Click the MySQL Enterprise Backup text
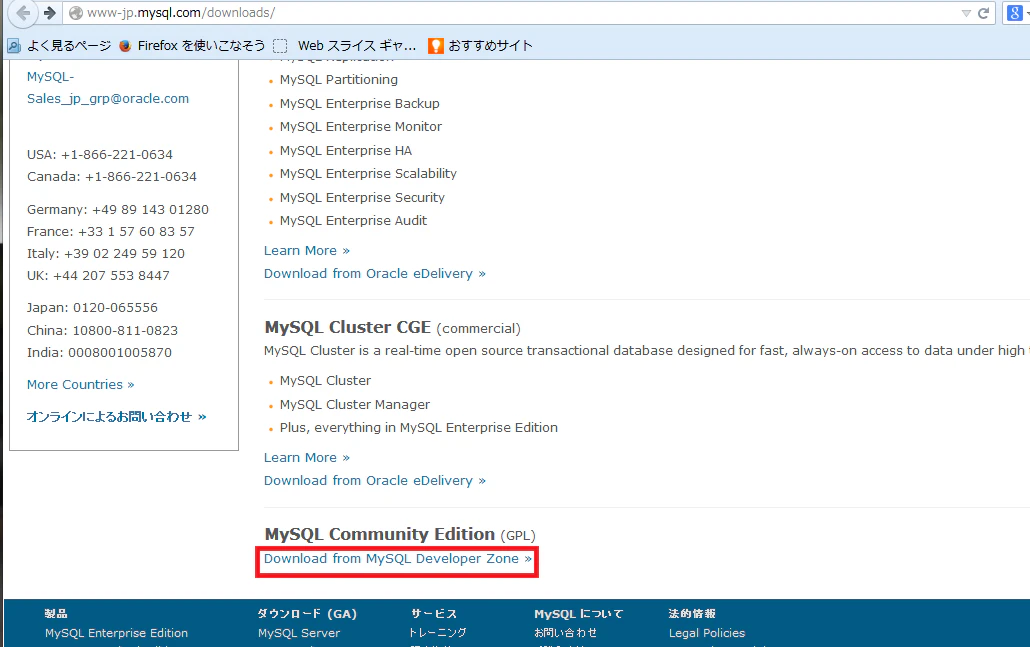The height and width of the screenshot is (647, 1030). tap(360, 103)
